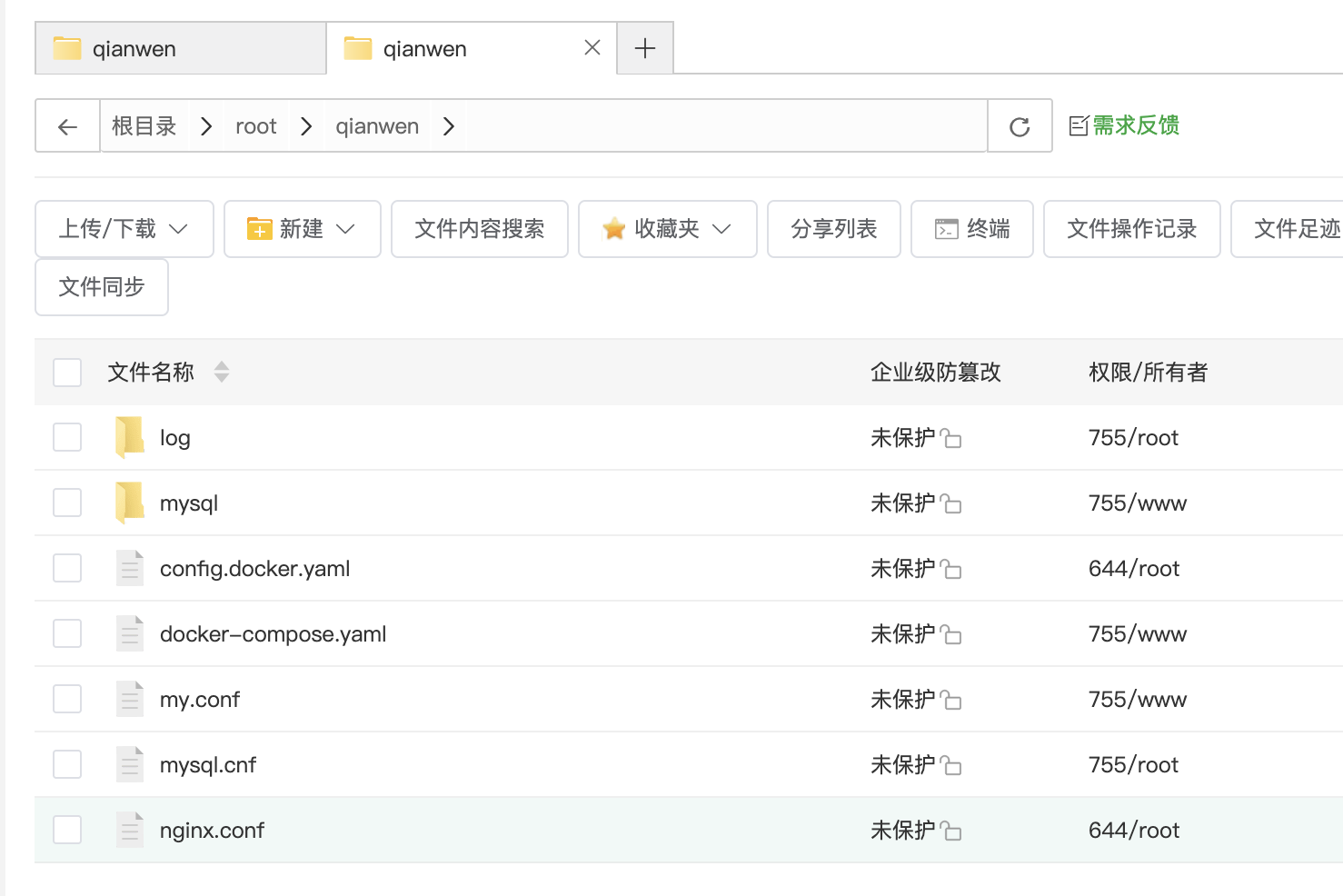Expand chevron after qianwen in breadcrumb

click(x=448, y=126)
